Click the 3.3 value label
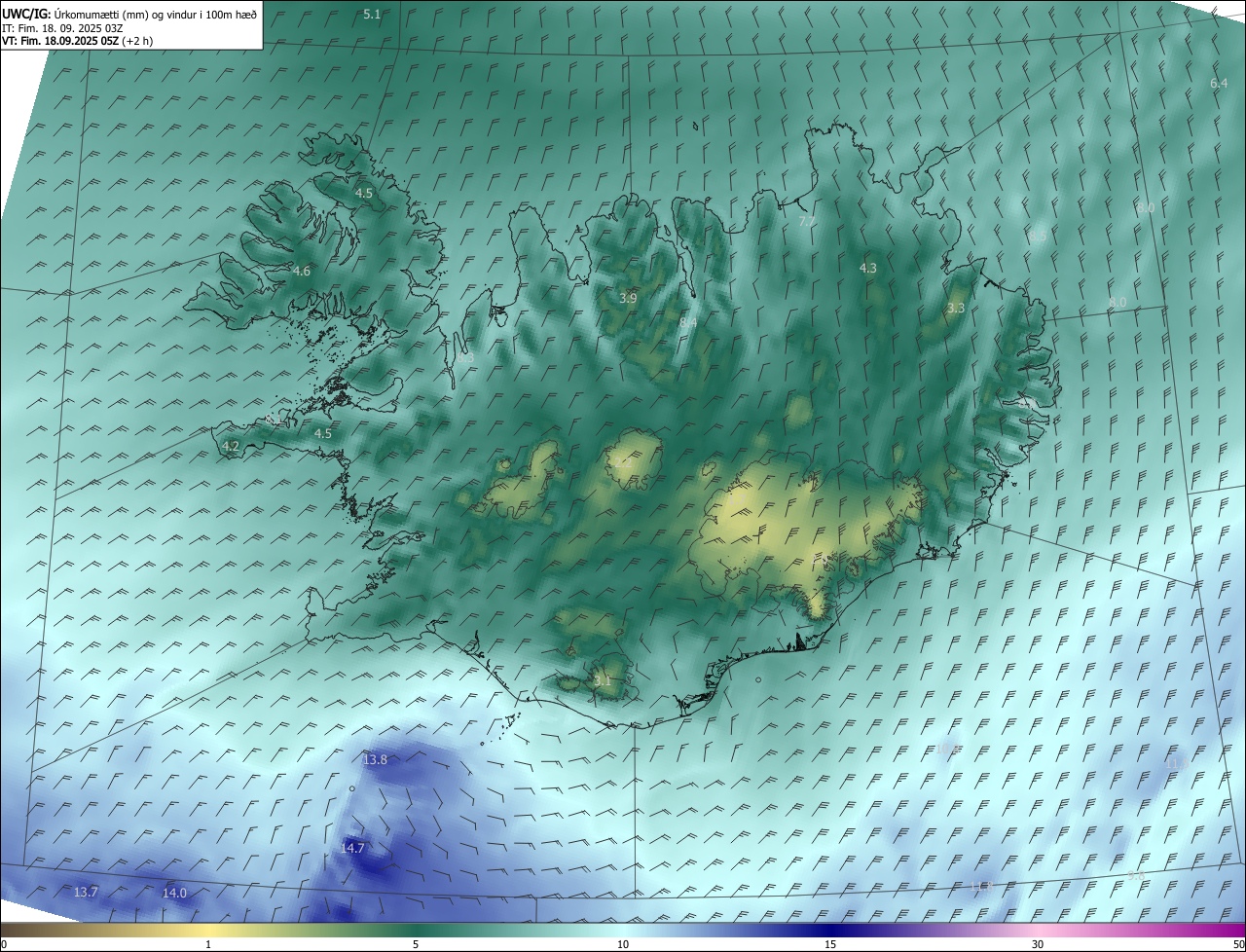This screenshot has width=1246, height=952. (x=956, y=308)
